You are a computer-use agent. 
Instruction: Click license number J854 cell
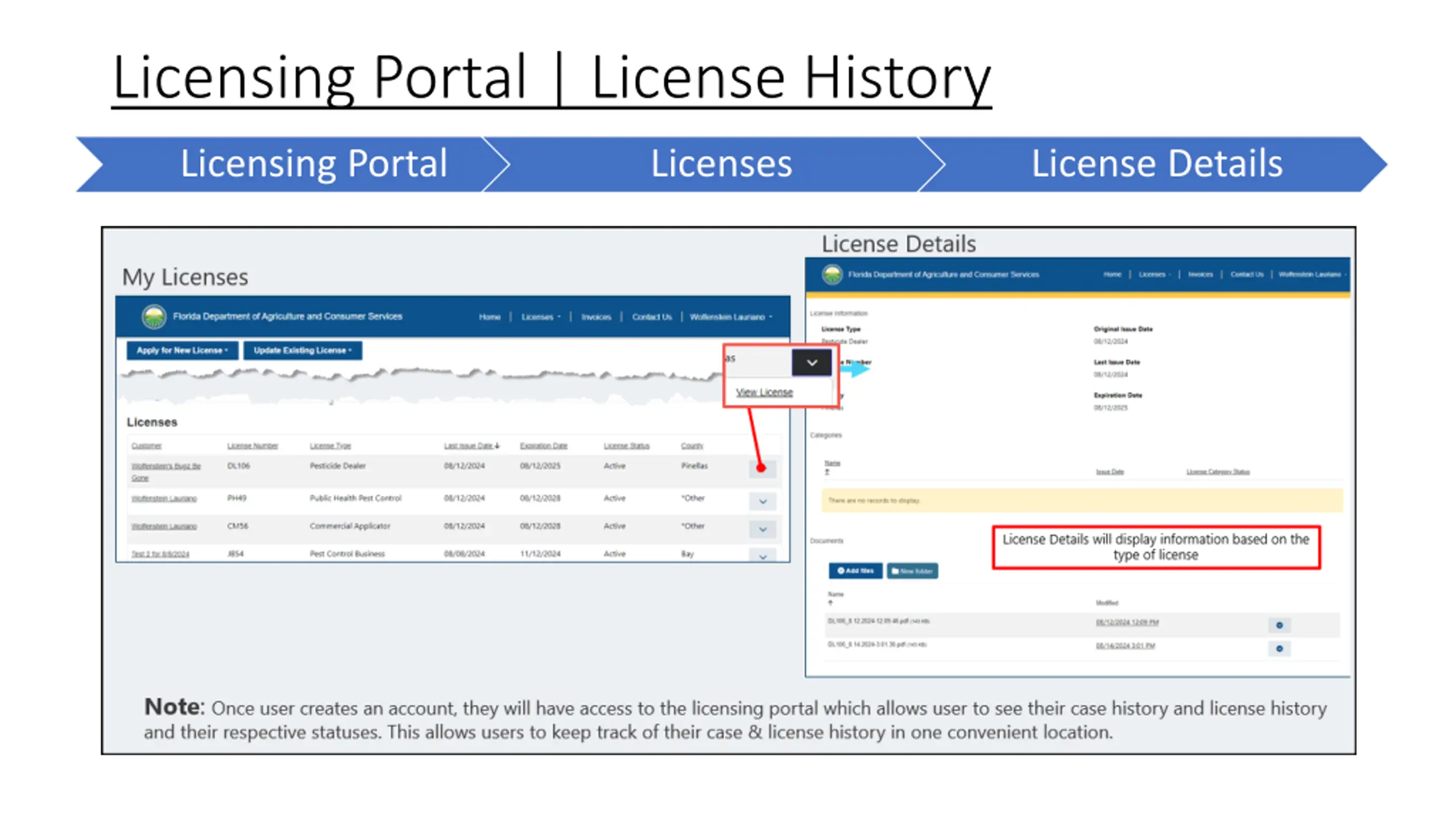point(235,554)
